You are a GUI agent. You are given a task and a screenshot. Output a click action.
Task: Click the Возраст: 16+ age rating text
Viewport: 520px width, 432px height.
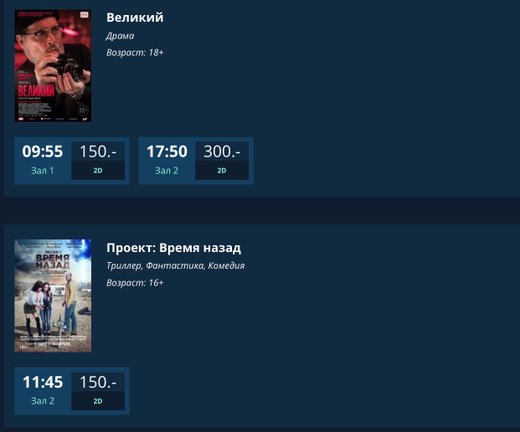135,283
